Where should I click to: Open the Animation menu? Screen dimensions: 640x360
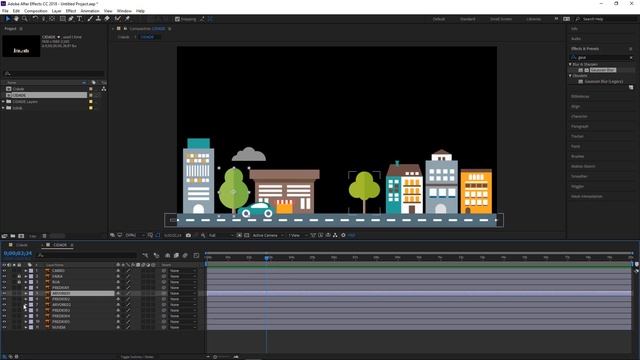click(90, 11)
